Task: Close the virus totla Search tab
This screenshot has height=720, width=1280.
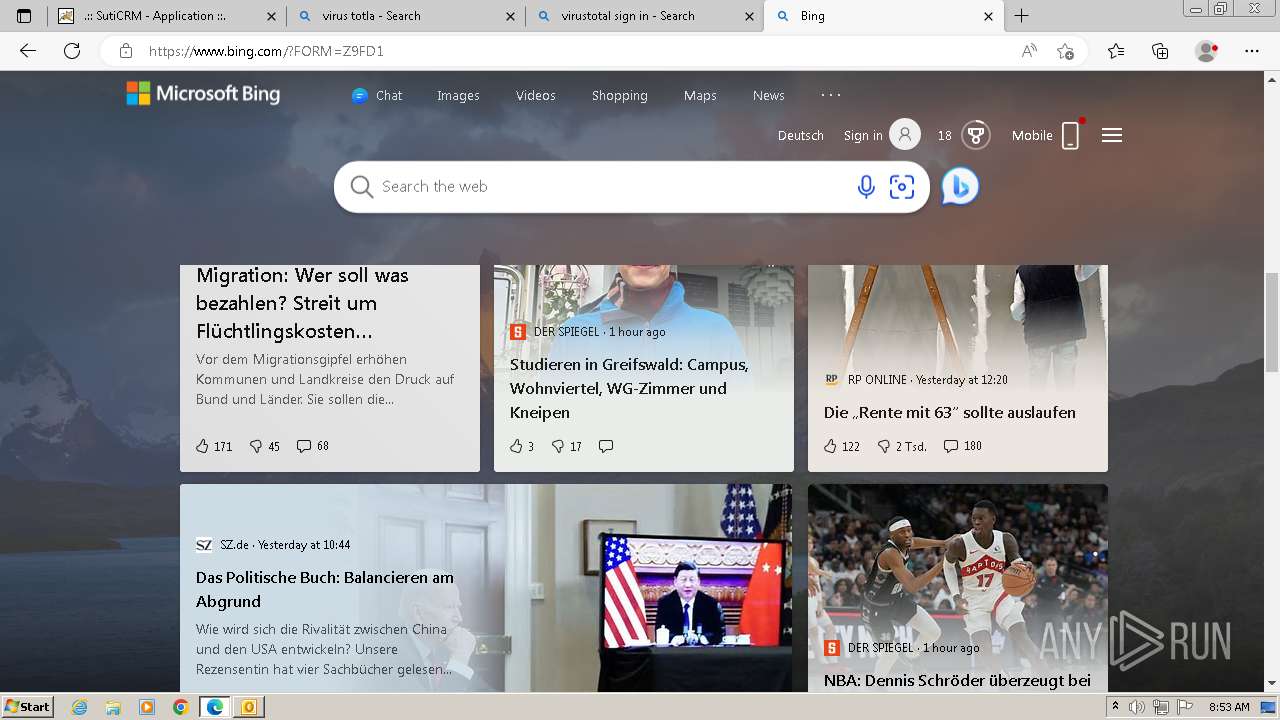Action: [x=511, y=16]
